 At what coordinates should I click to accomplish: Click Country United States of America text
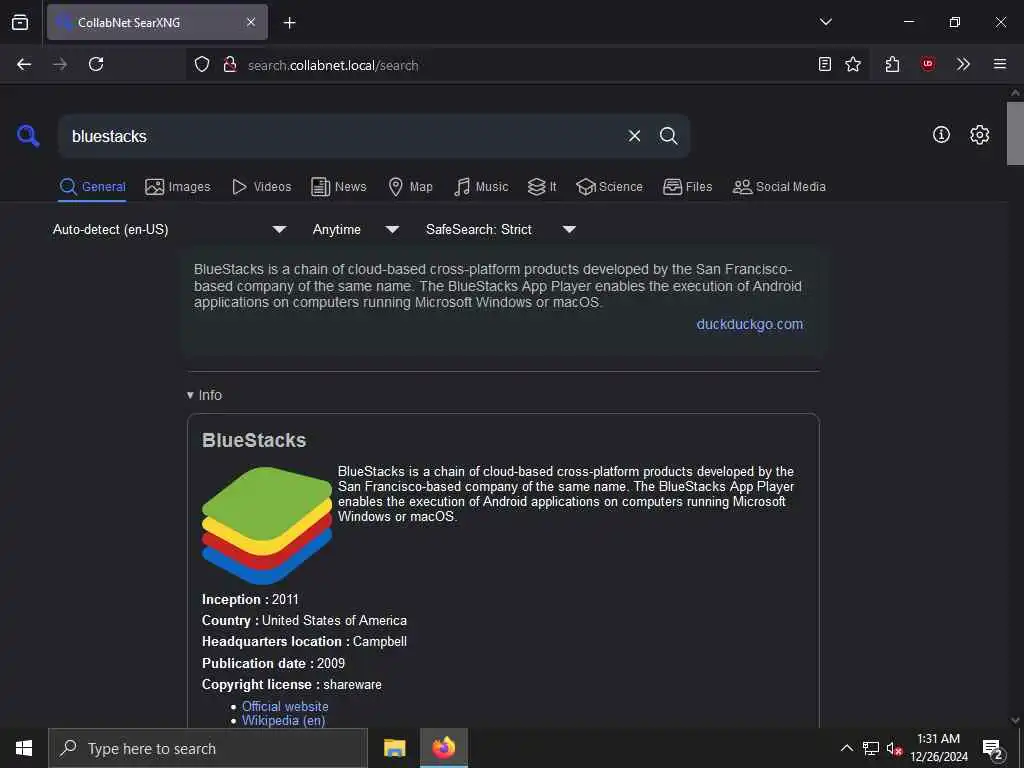pyautogui.click(x=304, y=620)
